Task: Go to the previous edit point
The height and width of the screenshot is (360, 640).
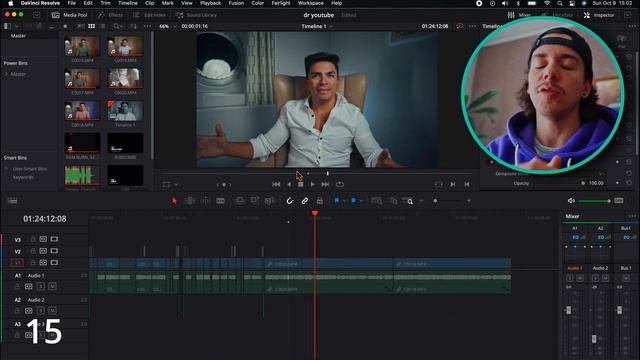Action: click(x=467, y=184)
